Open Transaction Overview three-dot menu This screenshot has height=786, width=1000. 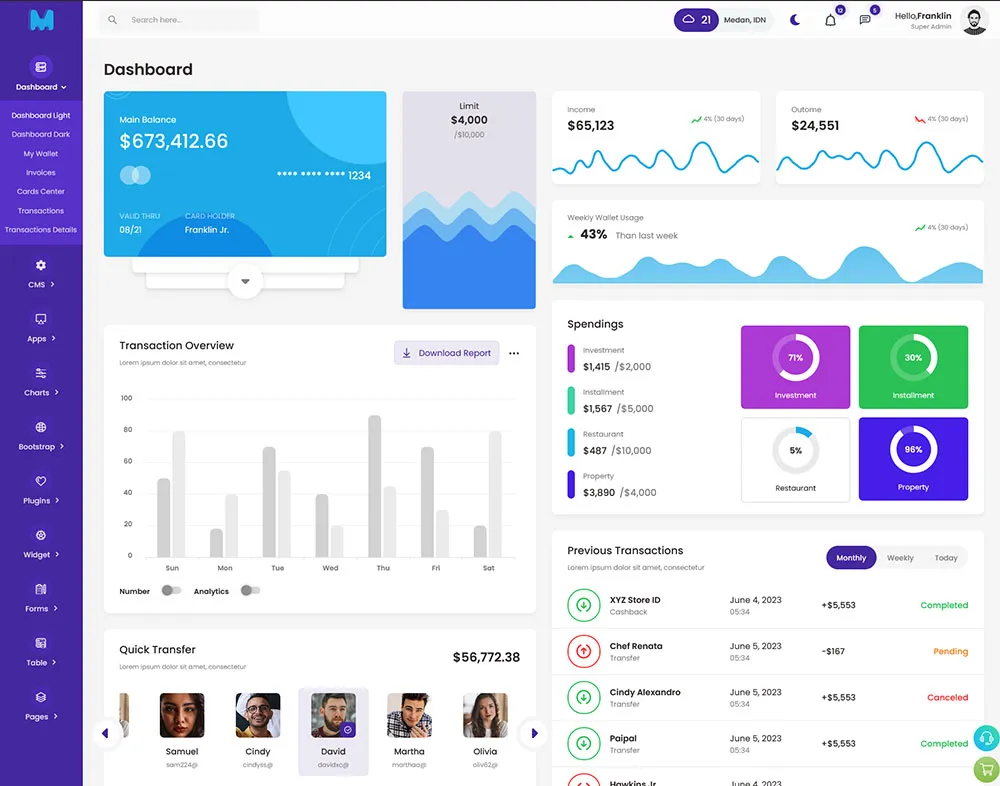click(514, 353)
